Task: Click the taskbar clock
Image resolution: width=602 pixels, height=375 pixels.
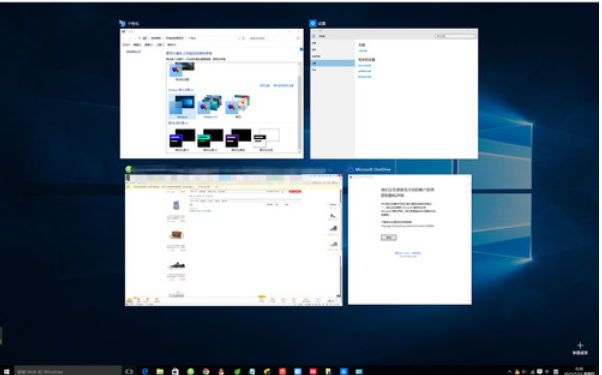Action: coord(579,371)
